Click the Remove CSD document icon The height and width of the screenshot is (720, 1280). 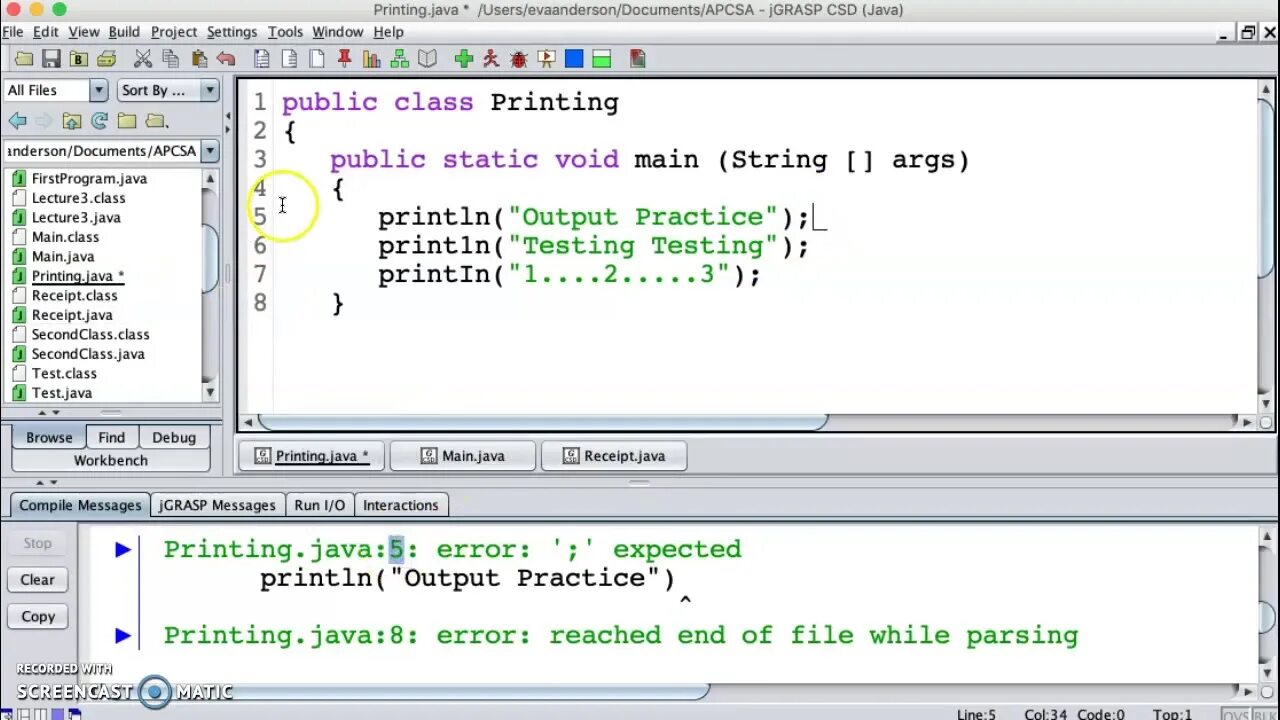(290, 59)
